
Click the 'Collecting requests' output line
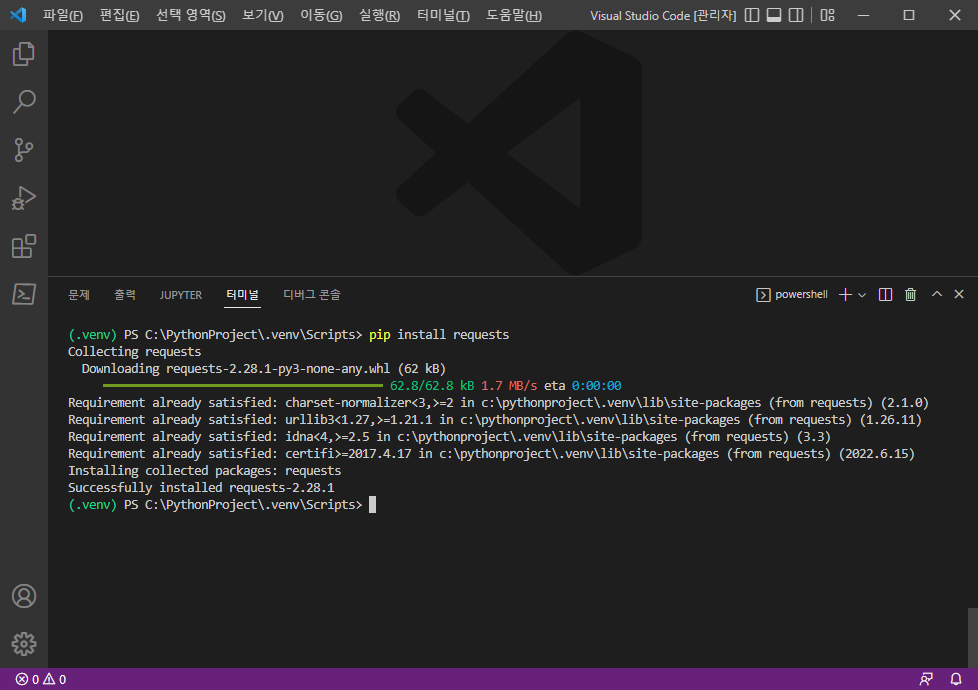(x=134, y=351)
